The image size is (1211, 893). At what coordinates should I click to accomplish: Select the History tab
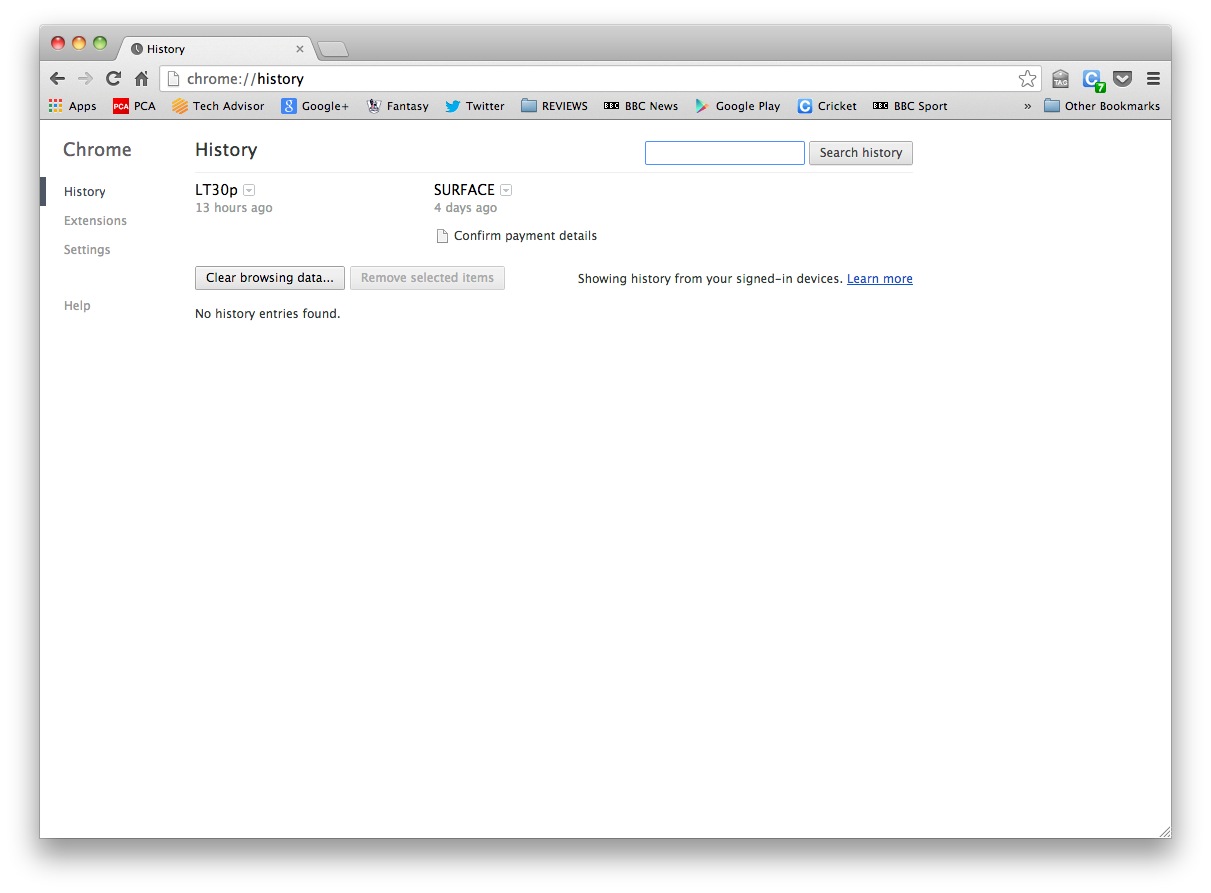click(215, 48)
